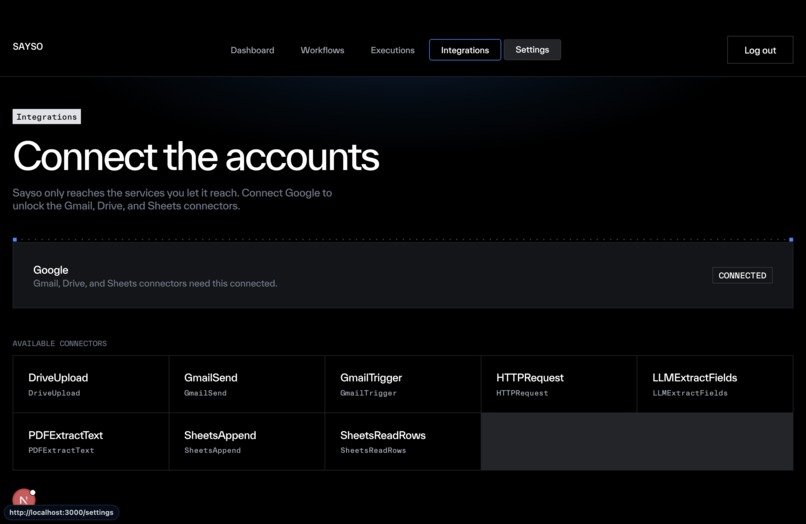Go to the Workflows page

point(322,50)
